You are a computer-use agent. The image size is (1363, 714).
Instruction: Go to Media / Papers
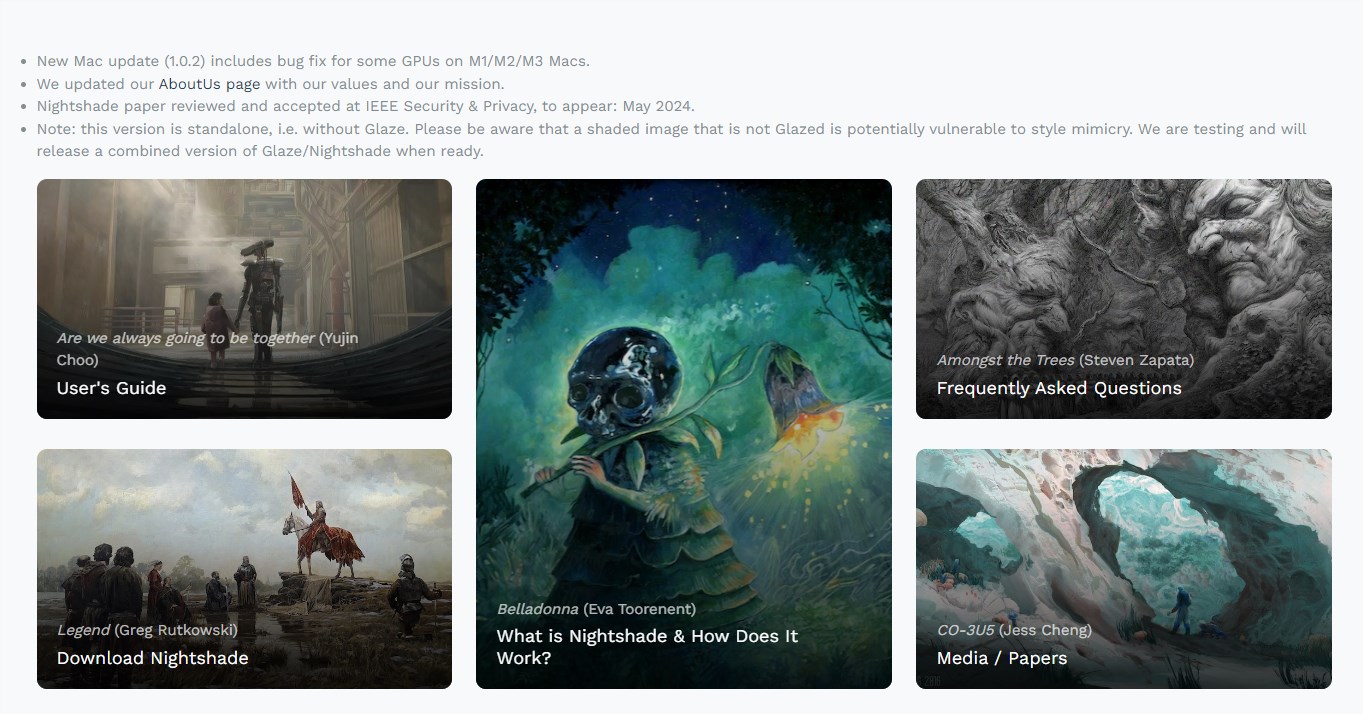[x=1002, y=658]
